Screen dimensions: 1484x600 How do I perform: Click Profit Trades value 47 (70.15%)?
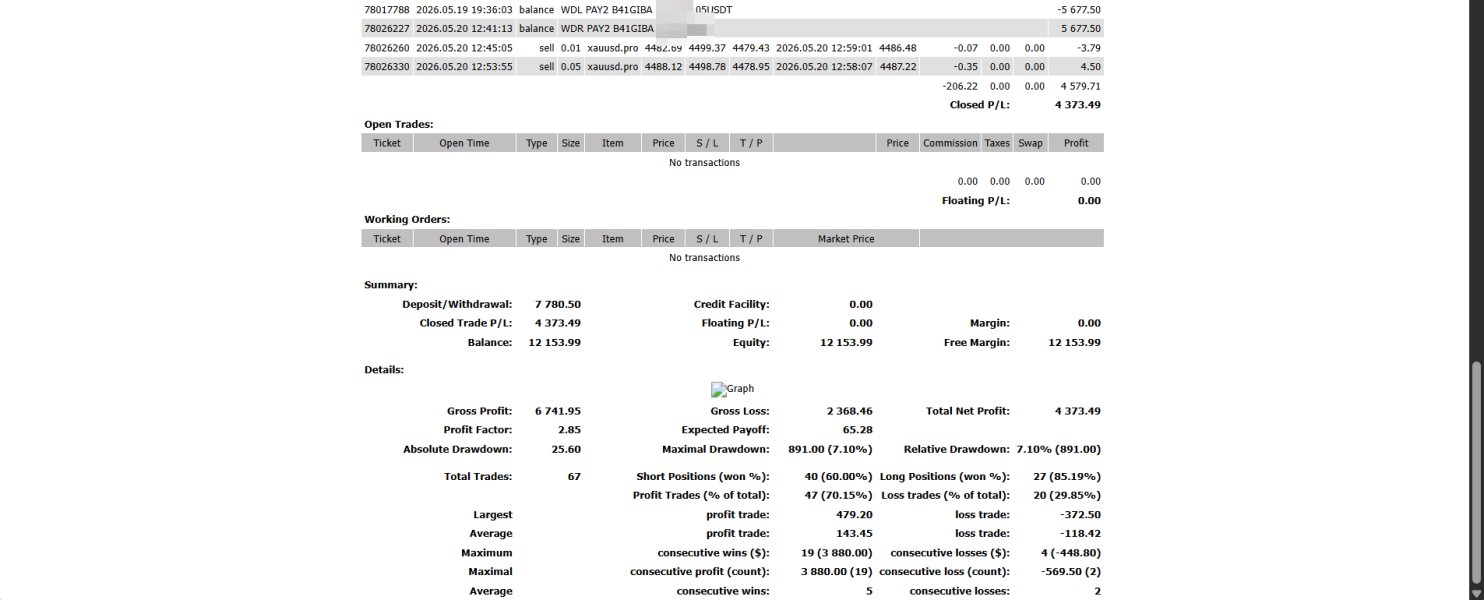point(838,495)
